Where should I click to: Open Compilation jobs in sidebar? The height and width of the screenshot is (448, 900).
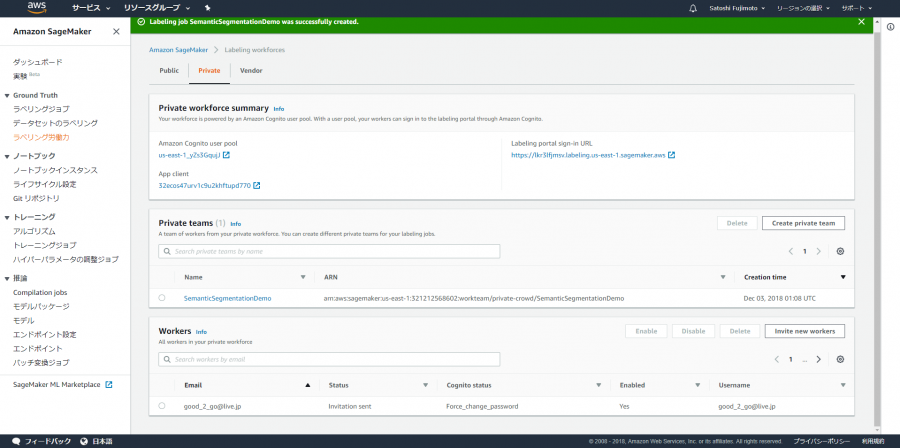point(40,293)
